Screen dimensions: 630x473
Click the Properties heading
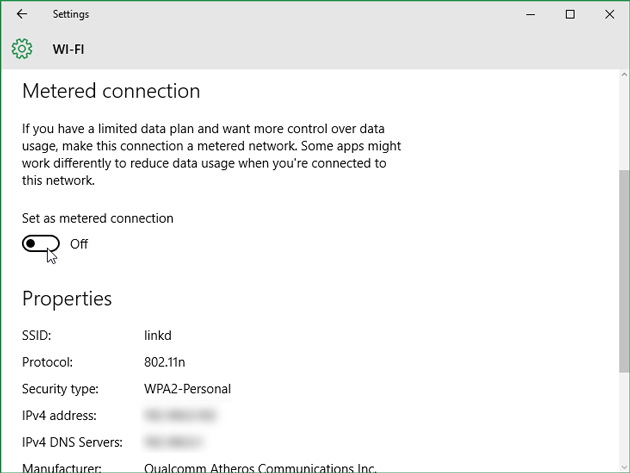(x=67, y=298)
